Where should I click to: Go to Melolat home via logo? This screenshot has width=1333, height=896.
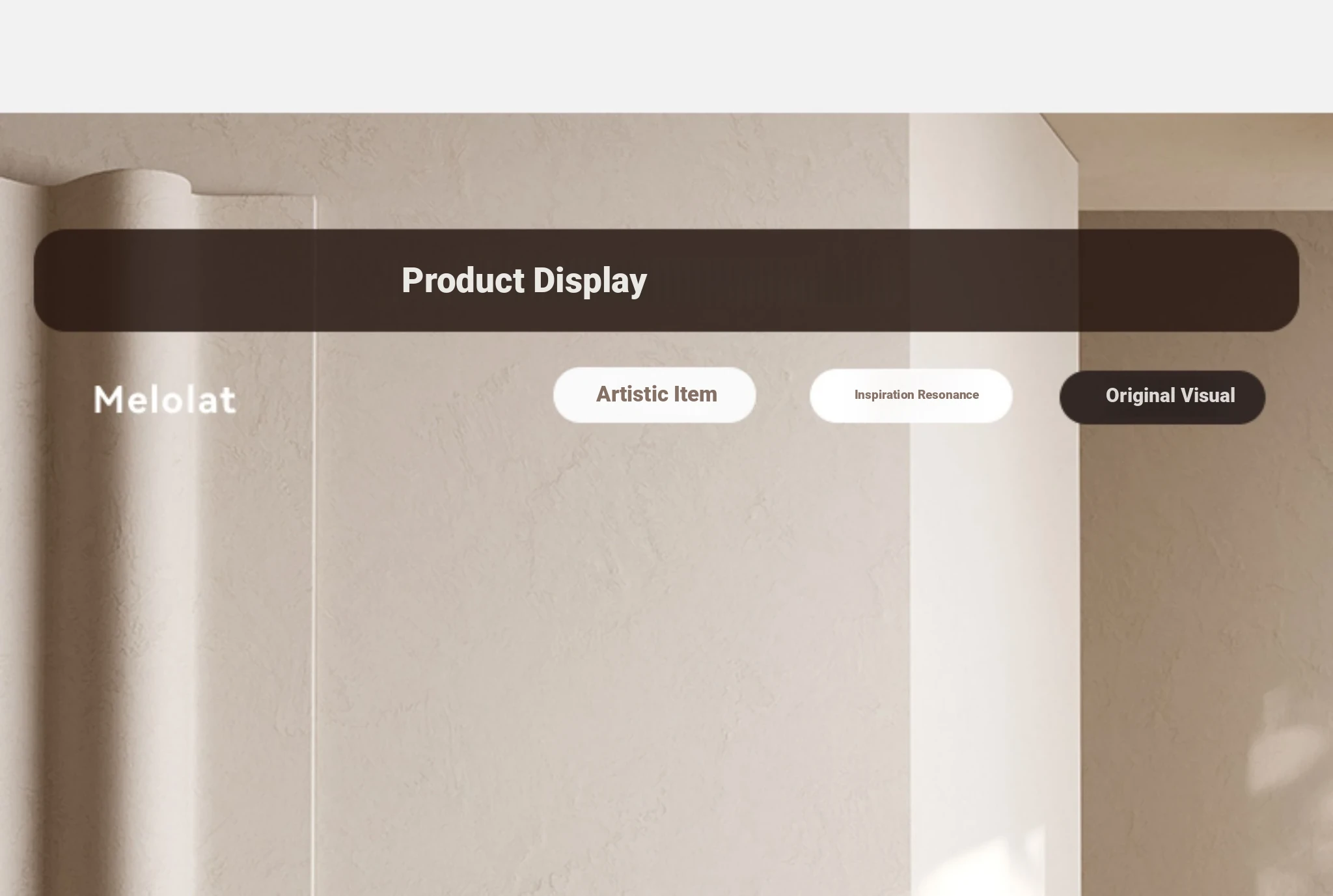coord(165,400)
